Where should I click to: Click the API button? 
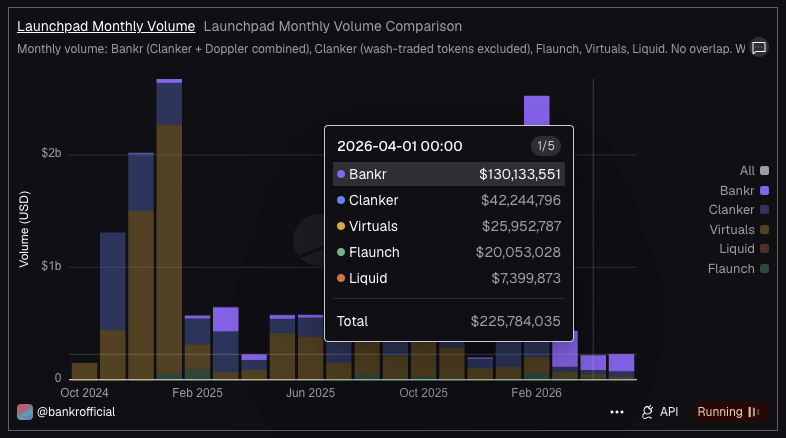pyautogui.click(x=660, y=412)
